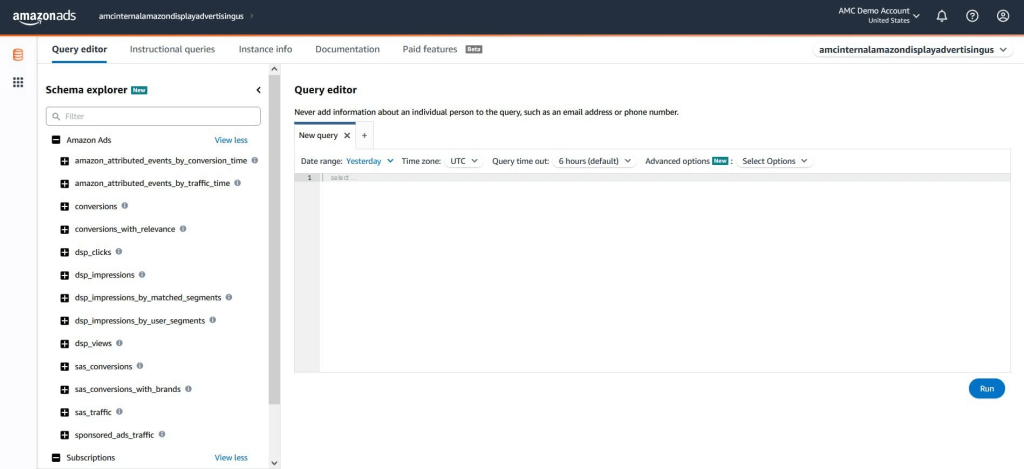1024x469 pixels.
Task: Open the user profile icon
Action: tap(1003, 16)
